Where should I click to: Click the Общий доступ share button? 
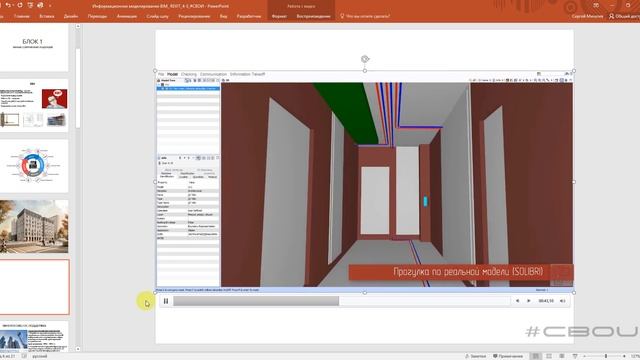(x=624, y=16)
